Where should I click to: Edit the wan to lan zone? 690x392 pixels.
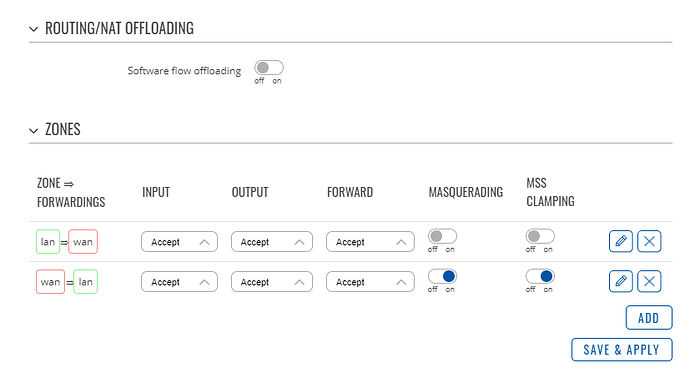(x=620, y=281)
